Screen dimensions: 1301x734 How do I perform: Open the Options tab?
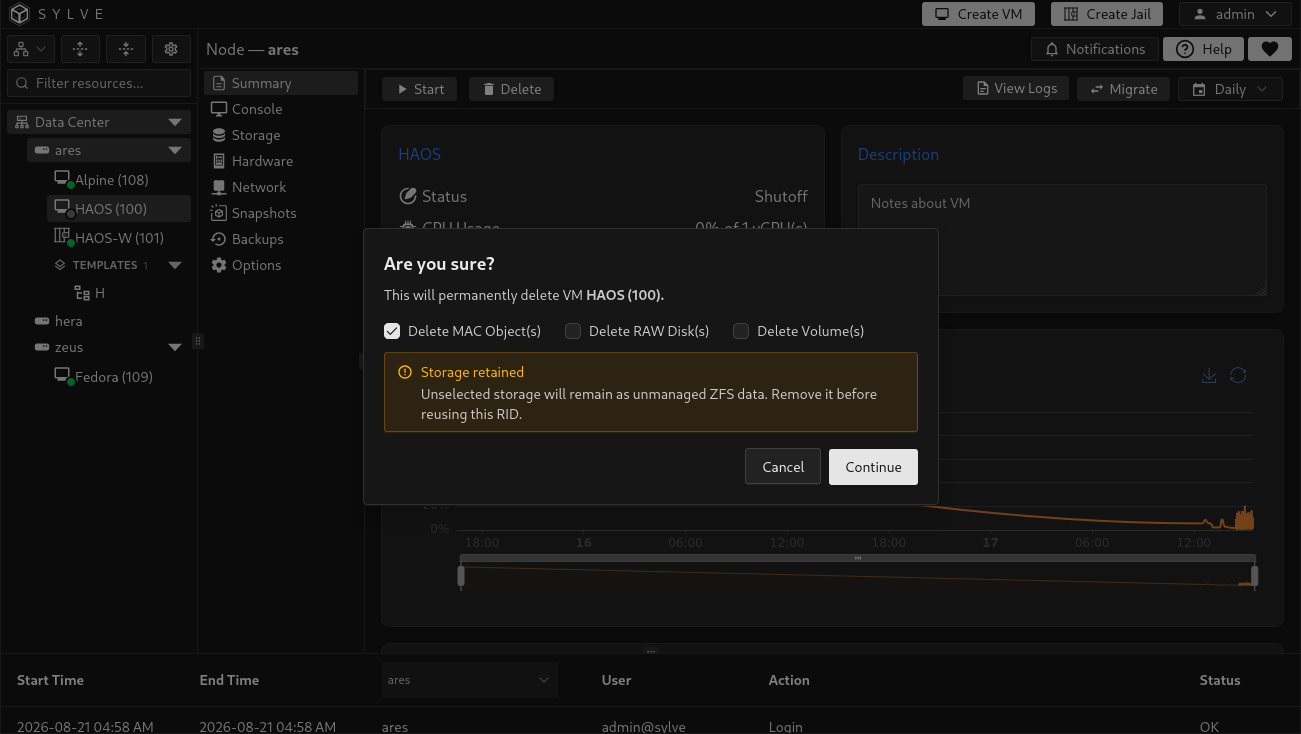[281, 265]
